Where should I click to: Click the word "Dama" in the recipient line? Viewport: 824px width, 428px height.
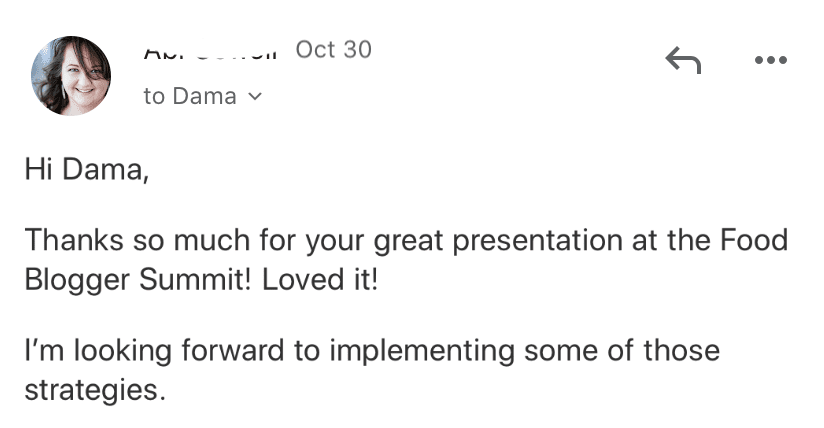(x=204, y=96)
